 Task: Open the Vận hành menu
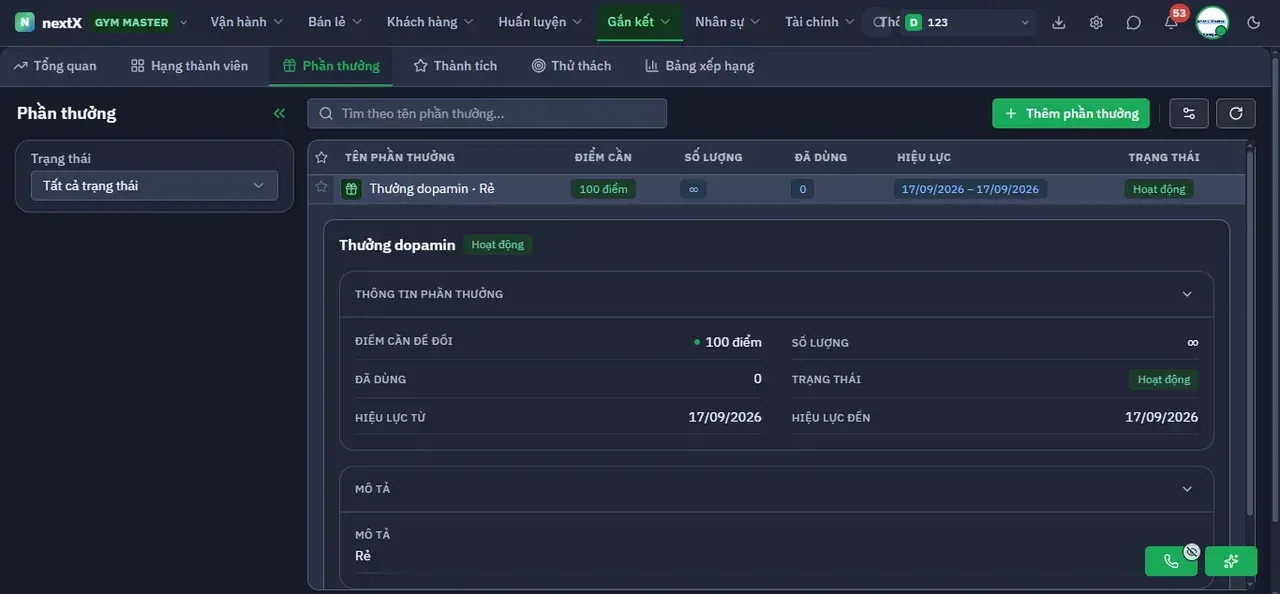click(x=247, y=22)
